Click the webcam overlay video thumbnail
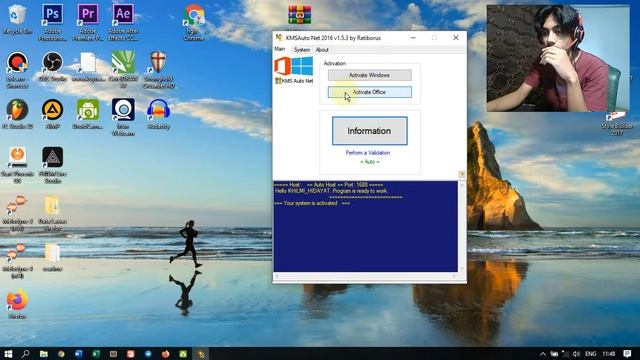Image resolution: width=640 pixels, height=360 pixels. (x=558, y=58)
